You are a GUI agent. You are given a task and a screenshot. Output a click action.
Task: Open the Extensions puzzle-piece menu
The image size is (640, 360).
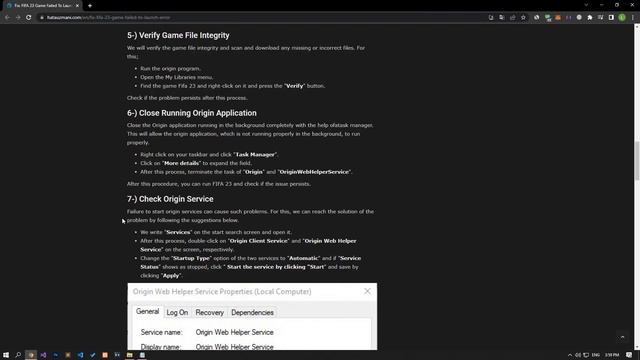click(x=590, y=18)
